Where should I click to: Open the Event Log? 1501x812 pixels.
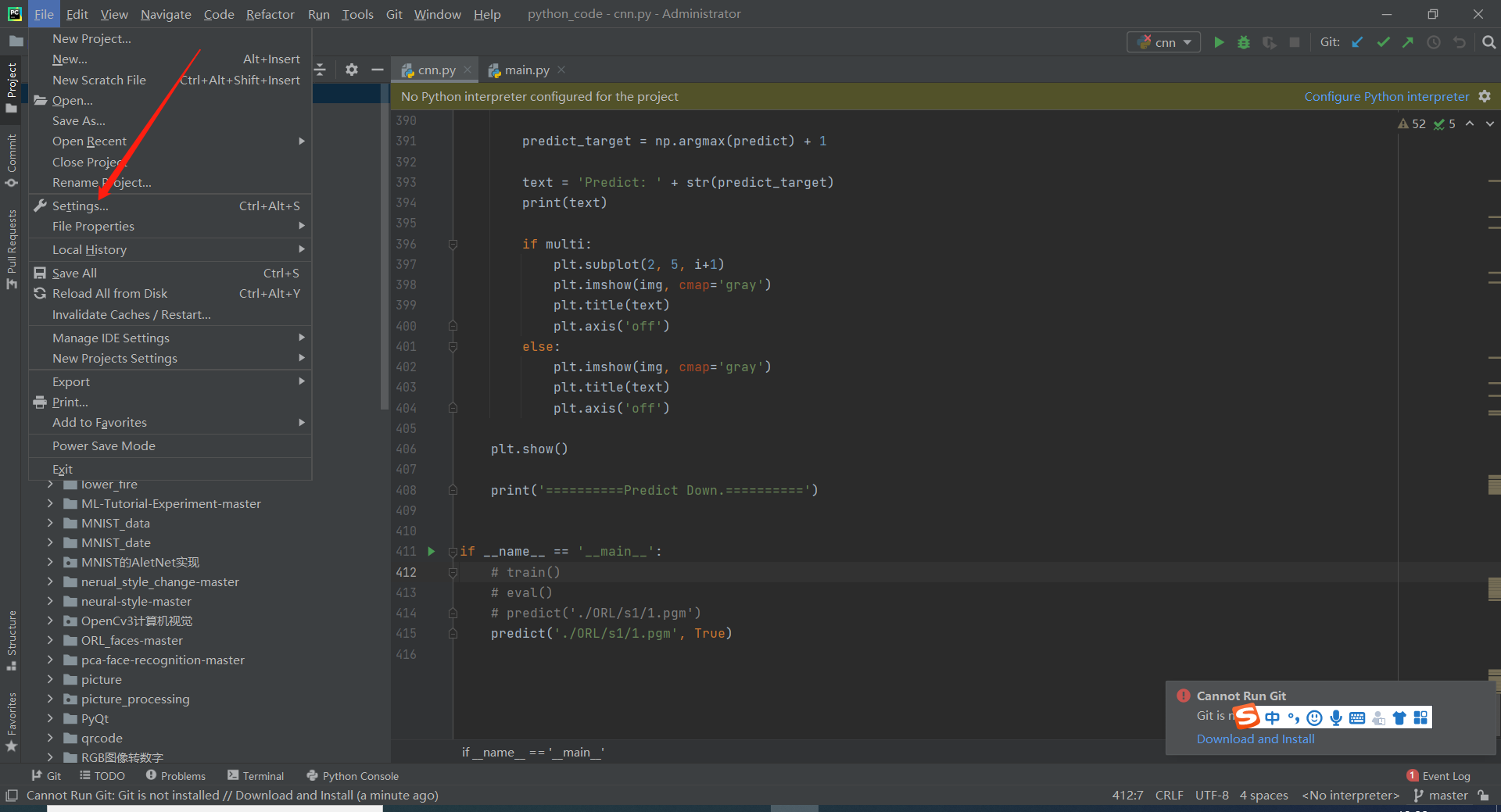1438,776
